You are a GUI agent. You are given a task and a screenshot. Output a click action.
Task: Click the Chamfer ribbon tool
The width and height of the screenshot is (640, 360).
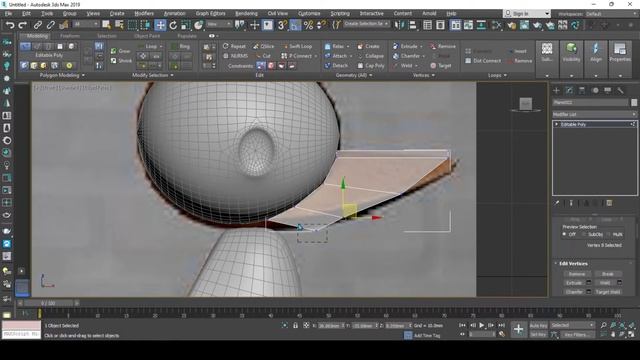[x=407, y=56]
